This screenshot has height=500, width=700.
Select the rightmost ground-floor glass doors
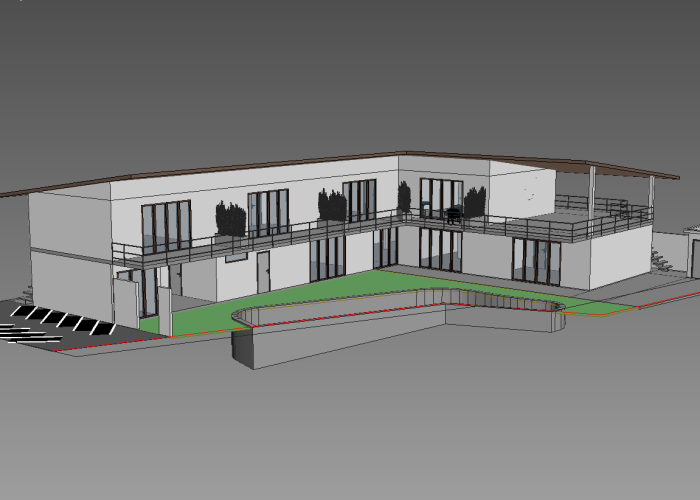pos(536,260)
